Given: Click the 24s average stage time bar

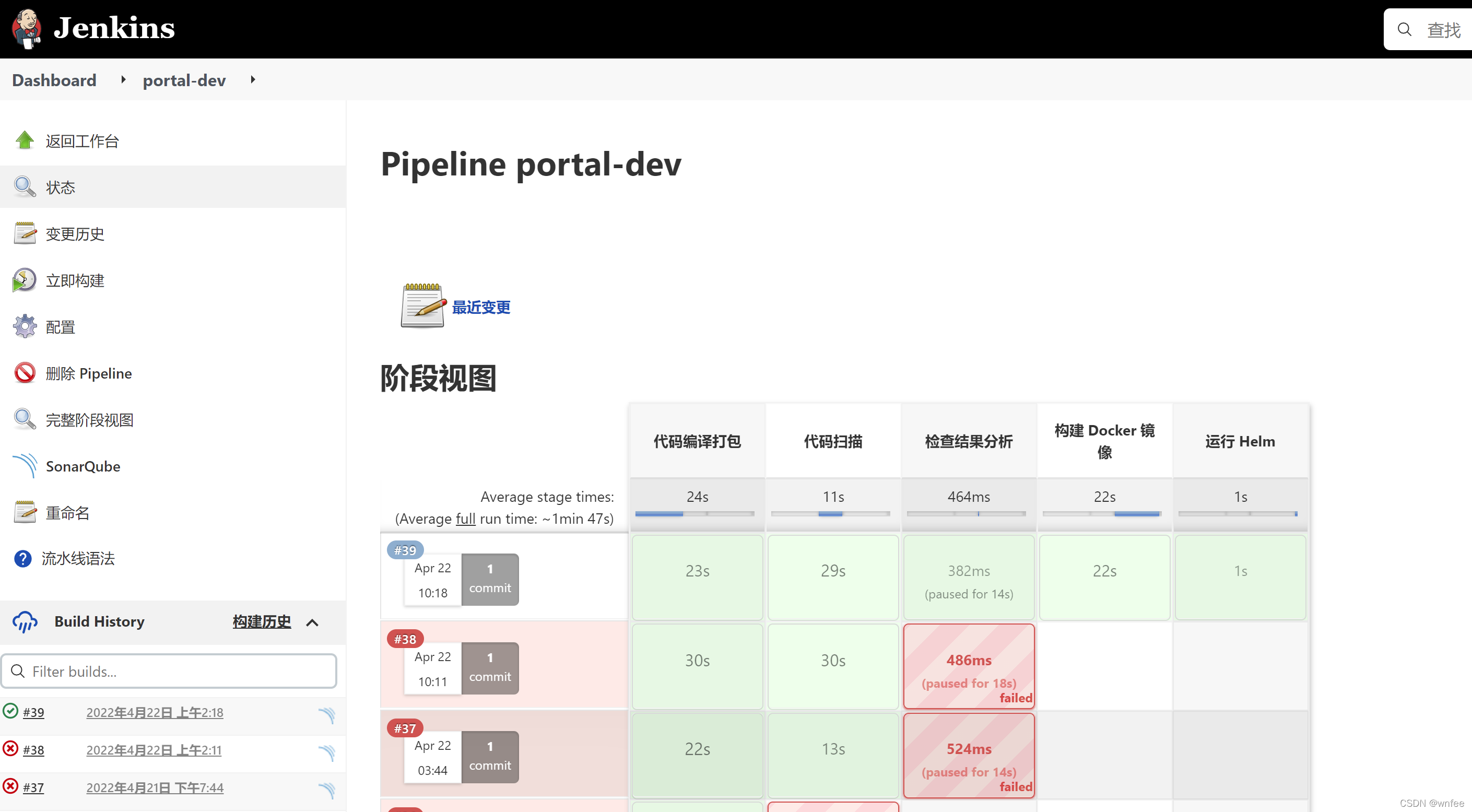Looking at the screenshot, I should tap(697, 513).
